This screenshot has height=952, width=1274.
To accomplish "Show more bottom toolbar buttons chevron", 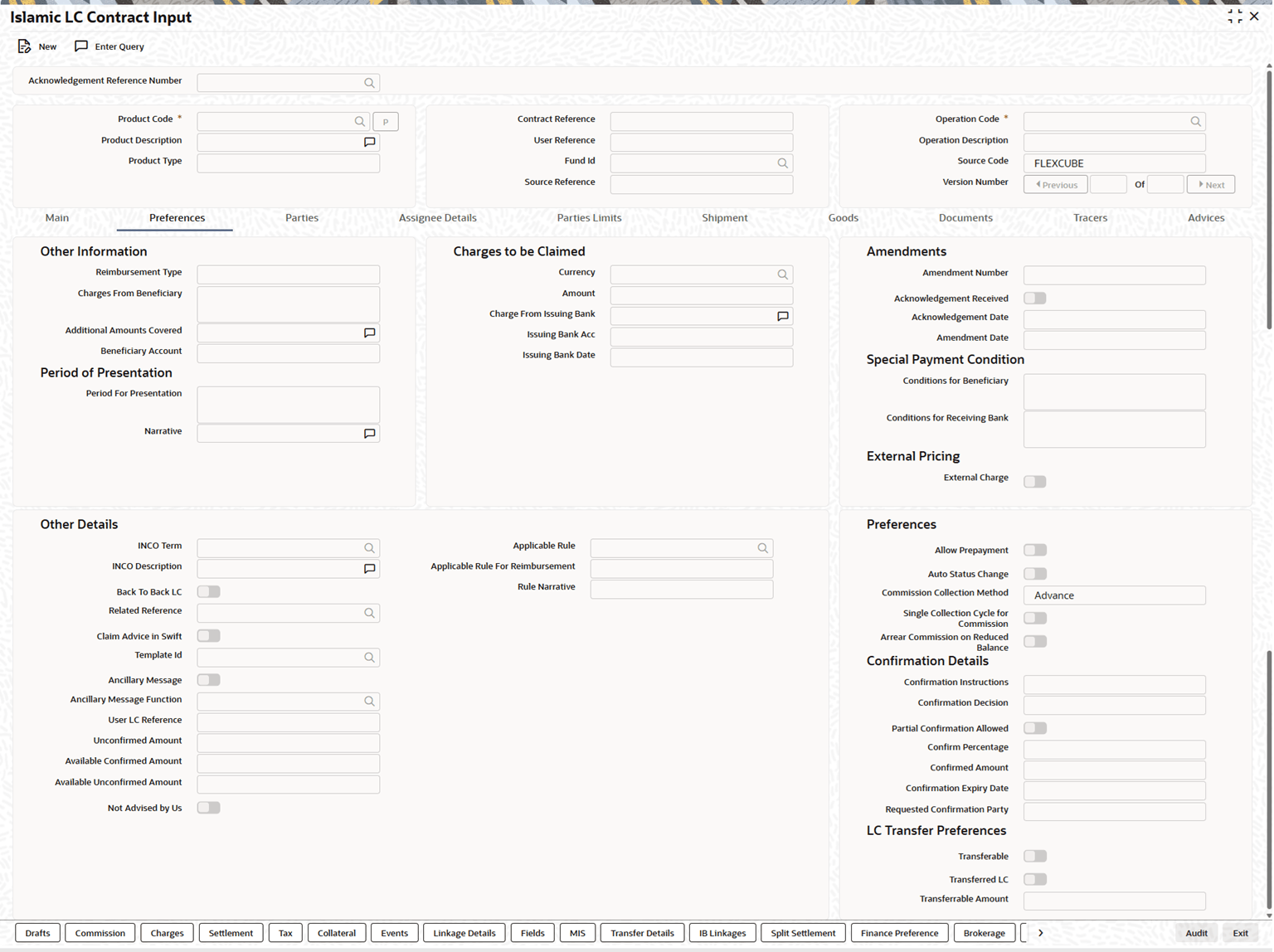I will tap(1040, 933).
